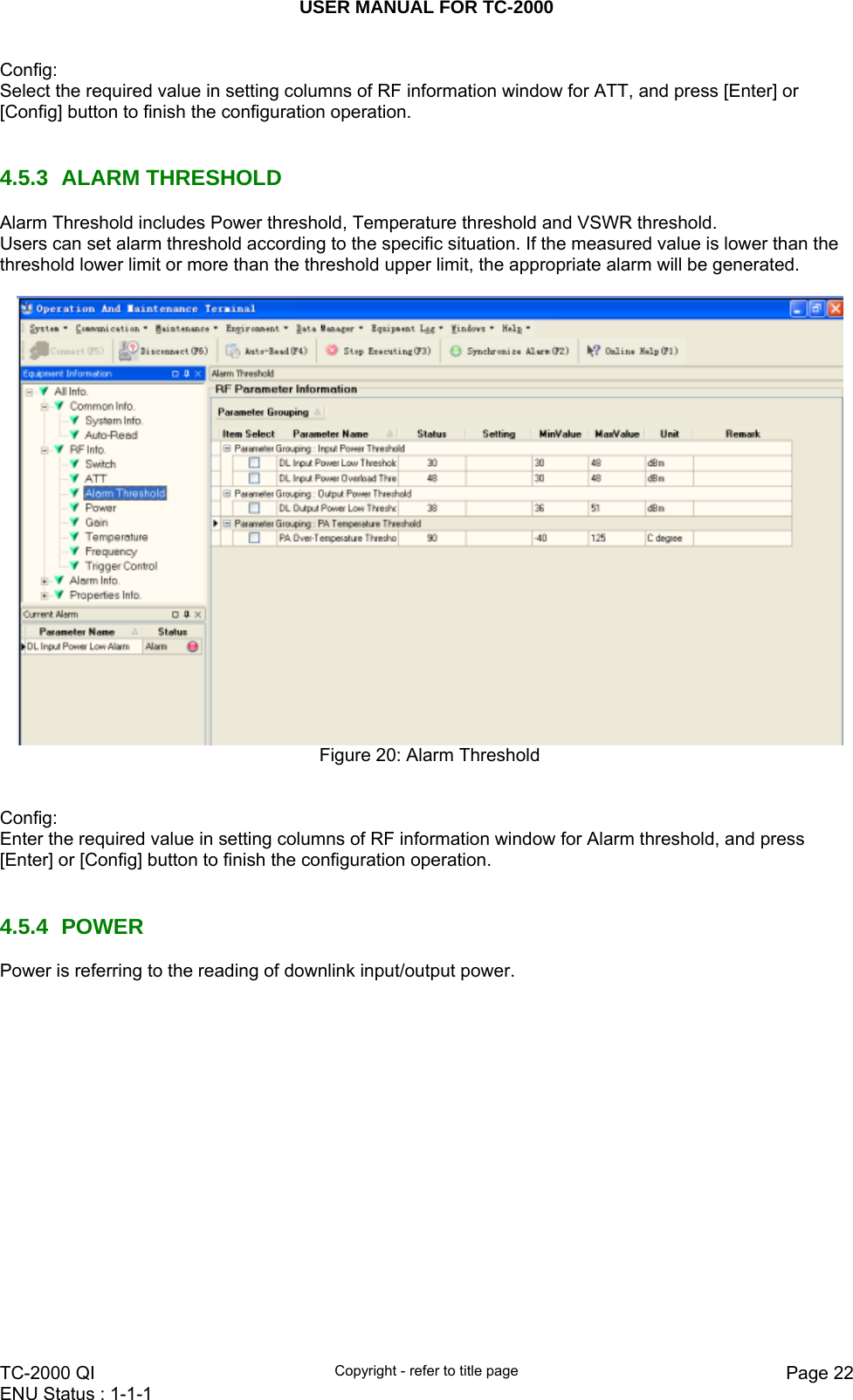Click the MinValue column header
853x1400 pixels.
tap(560, 434)
